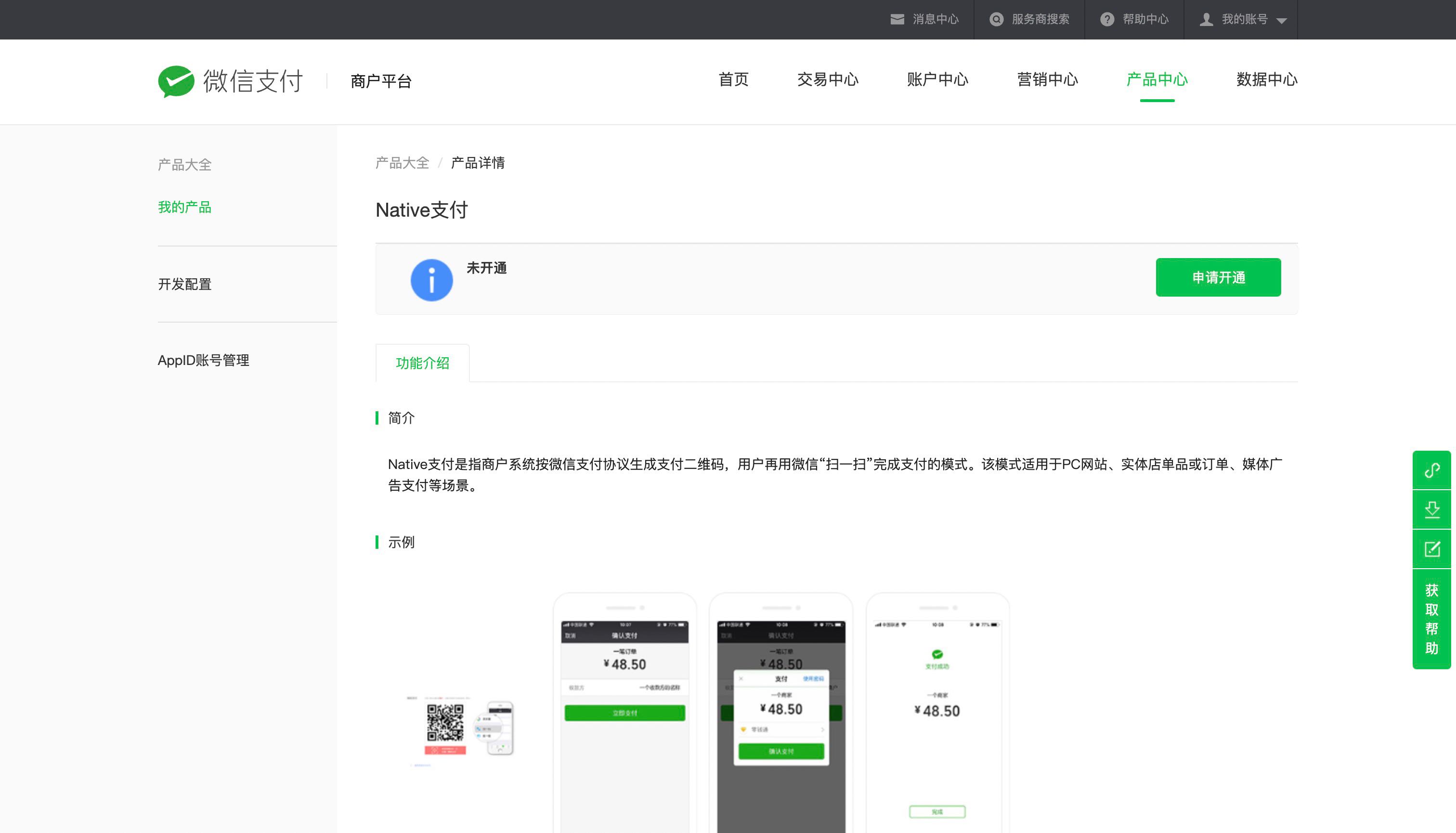
Task: Open the 获取帮助 floating button
Action: [1431, 619]
